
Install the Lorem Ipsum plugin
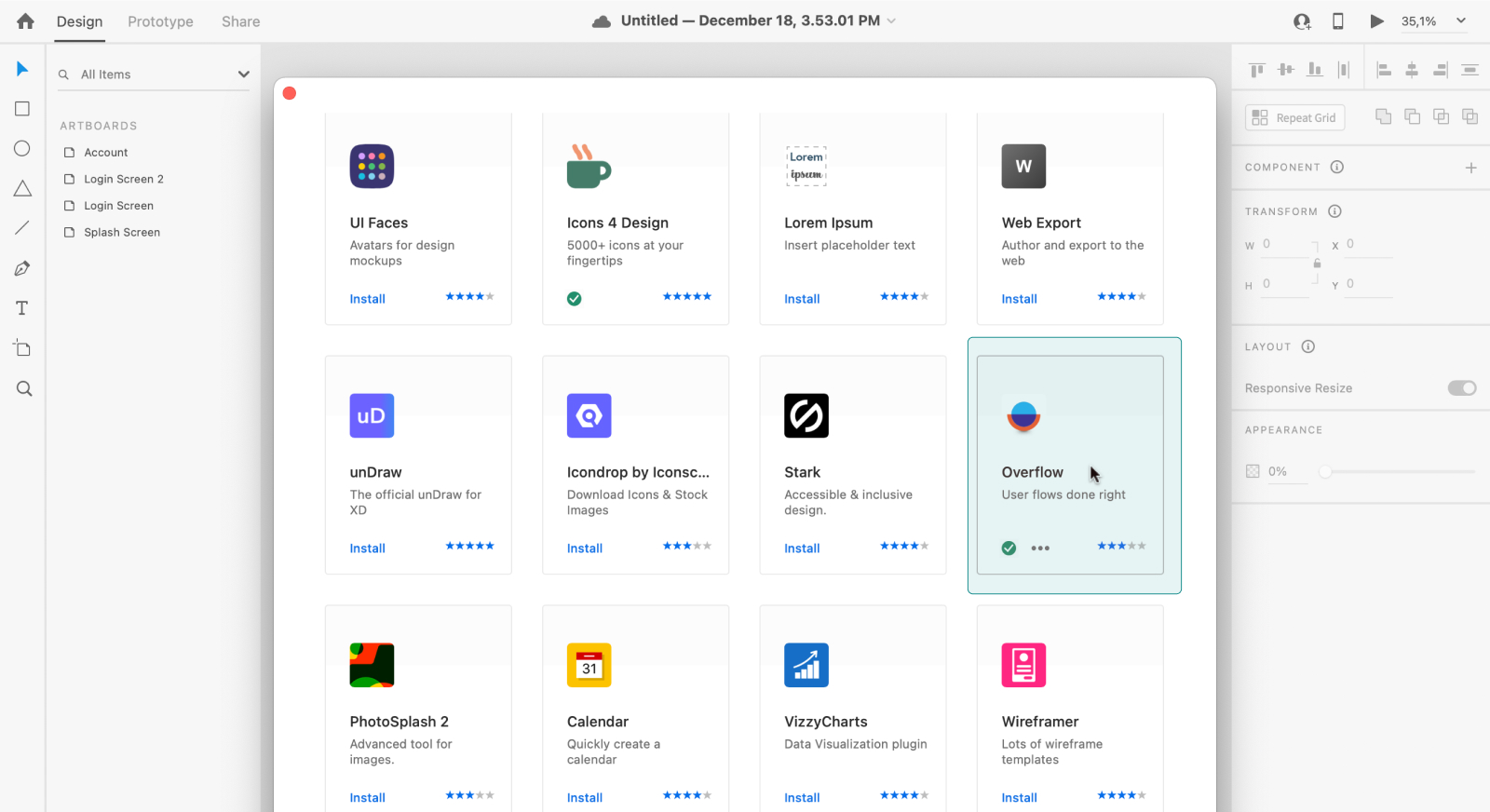pyautogui.click(x=802, y=299)
